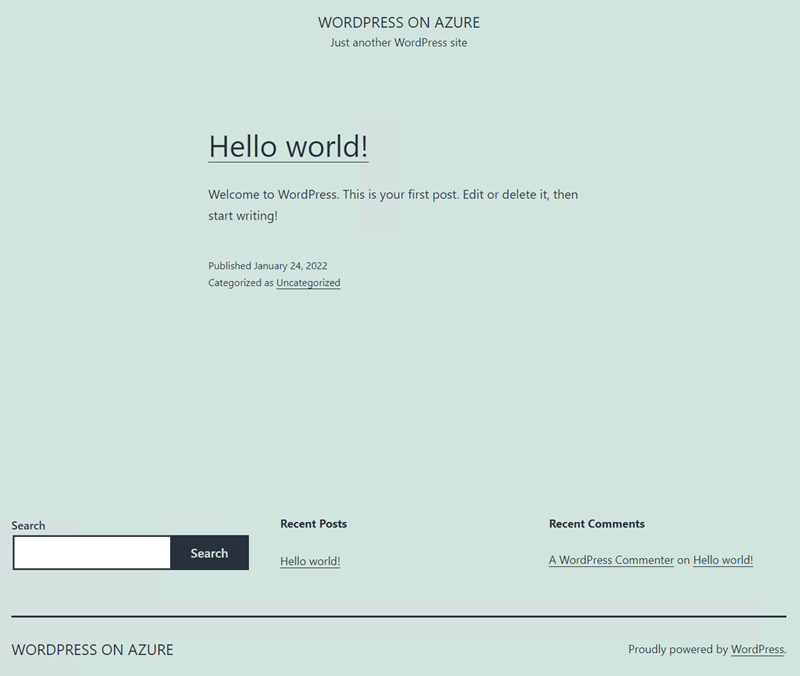Click the Recent Posts heading
Viewport: 800px width, 676px height.
[x=314, y=523]
